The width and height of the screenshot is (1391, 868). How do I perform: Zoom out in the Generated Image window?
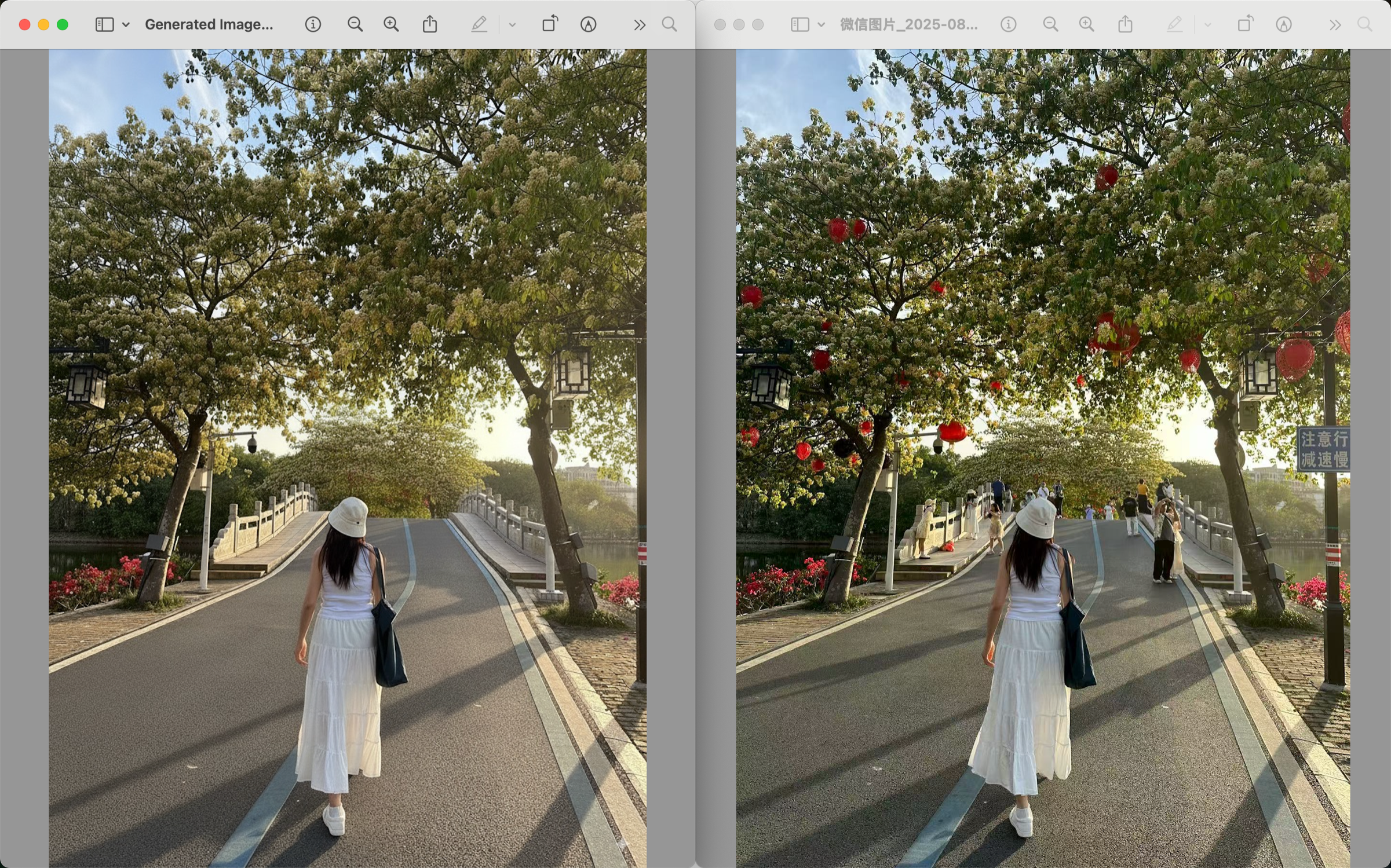355,24
